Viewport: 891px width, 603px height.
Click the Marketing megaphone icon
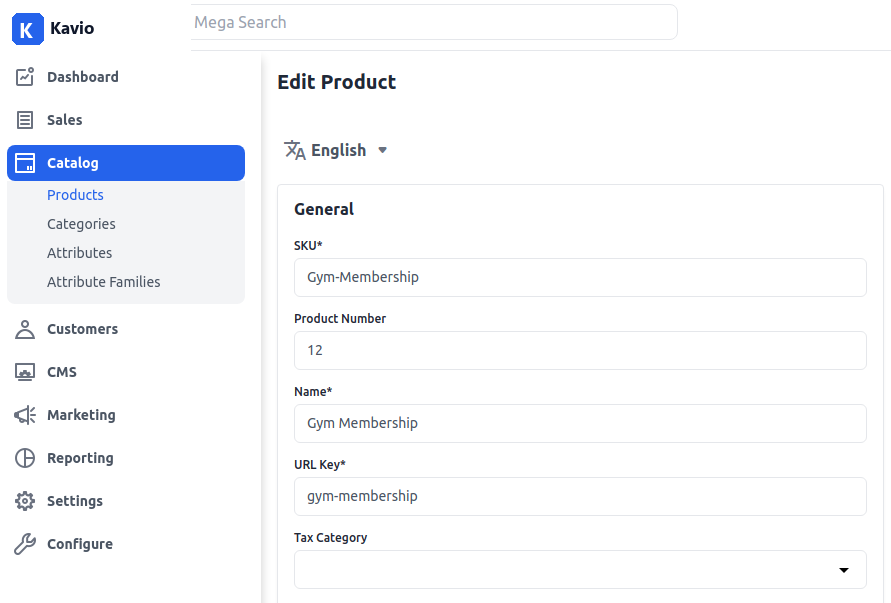click(25, 415)
